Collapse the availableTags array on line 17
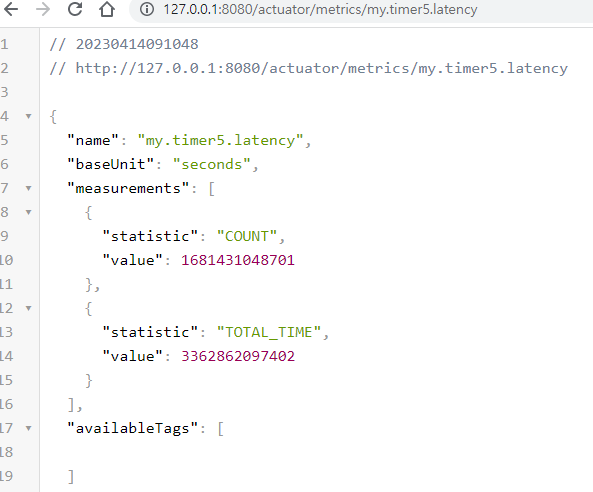 pos(28,428)
